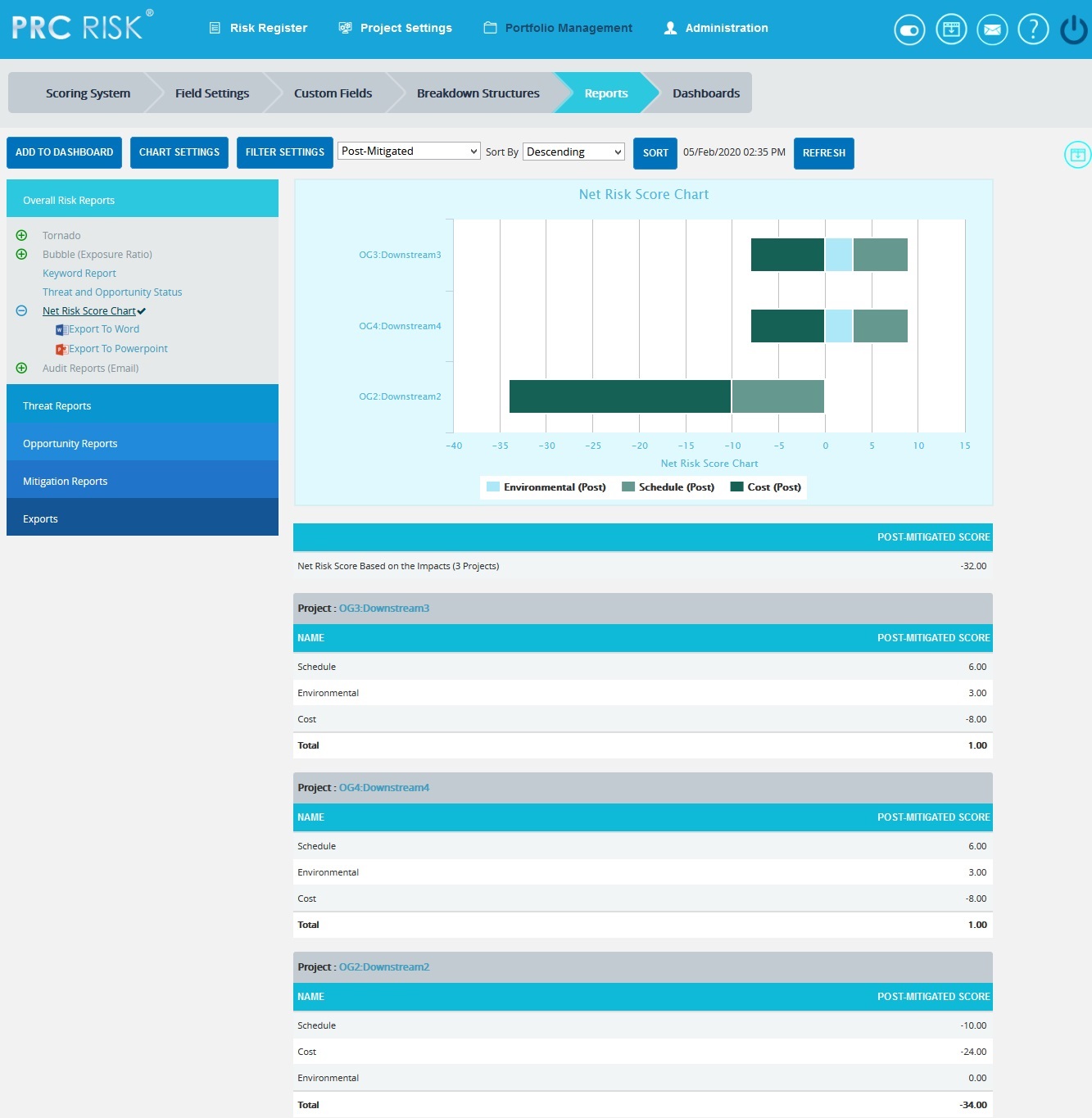Screen dimensions: 1092x1118
Task: Expand Audit Reports (Email)
Action: click(x=21, y=368)
